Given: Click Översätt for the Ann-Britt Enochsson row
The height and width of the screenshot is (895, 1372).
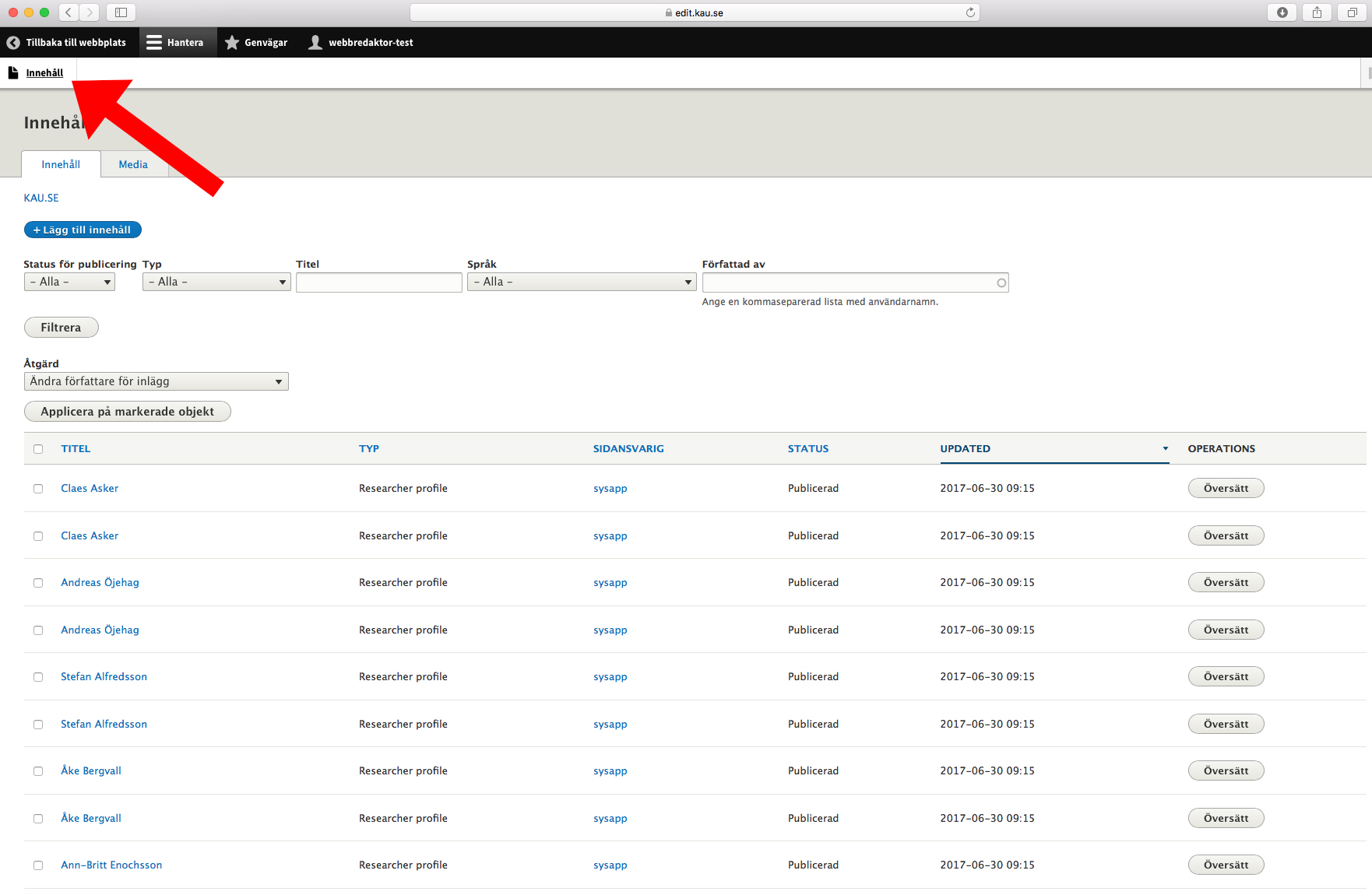Looking at the screenshot, I should (x=1226, y=865).
